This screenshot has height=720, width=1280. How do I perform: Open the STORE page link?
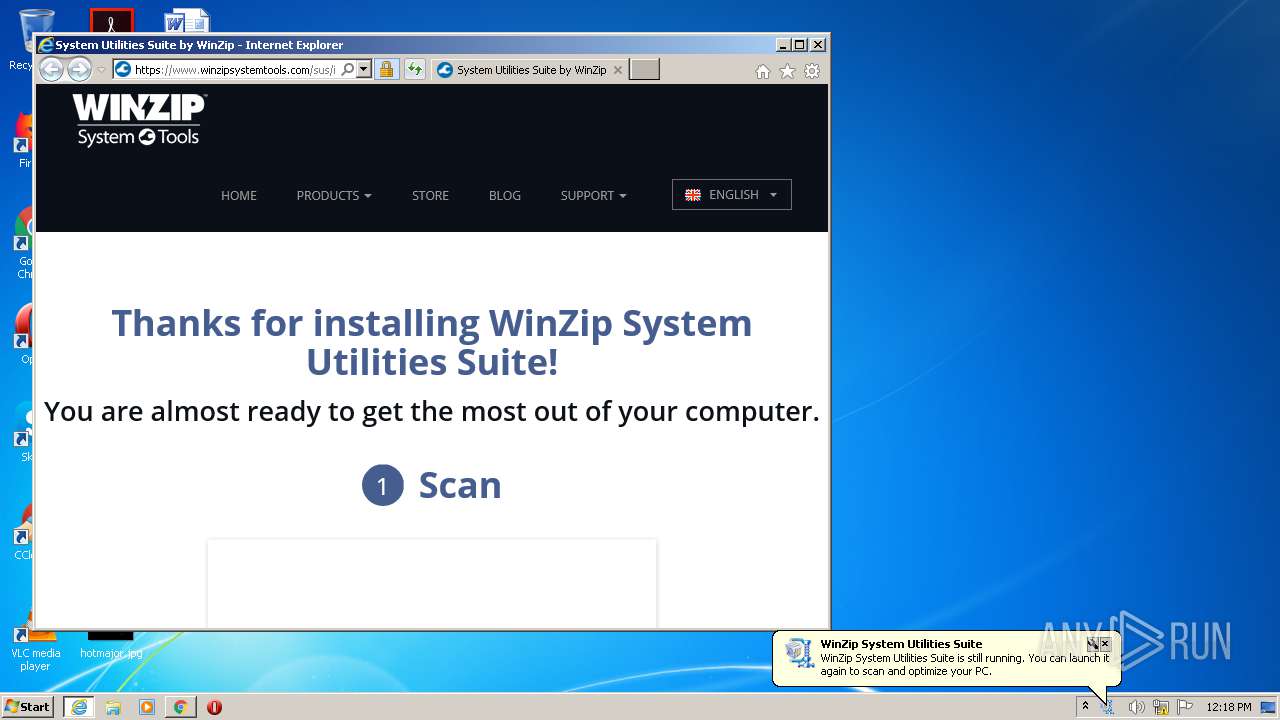(430, 195)
